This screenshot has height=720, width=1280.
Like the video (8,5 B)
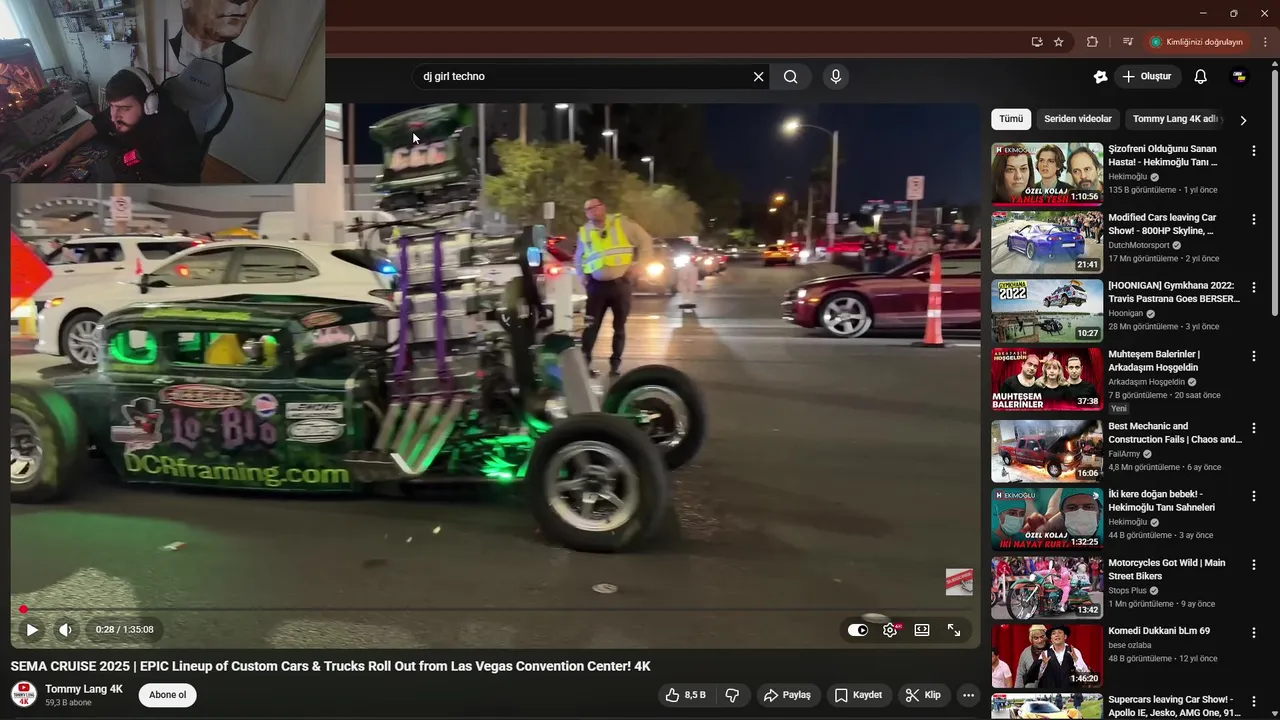tap(687, 695)
